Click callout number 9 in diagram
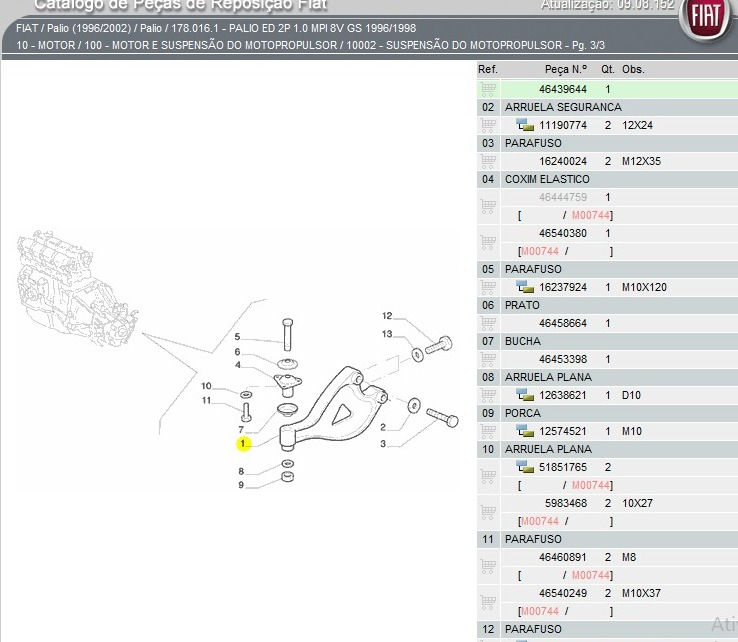This screenshot has height=642, width=738. (241, 485)
